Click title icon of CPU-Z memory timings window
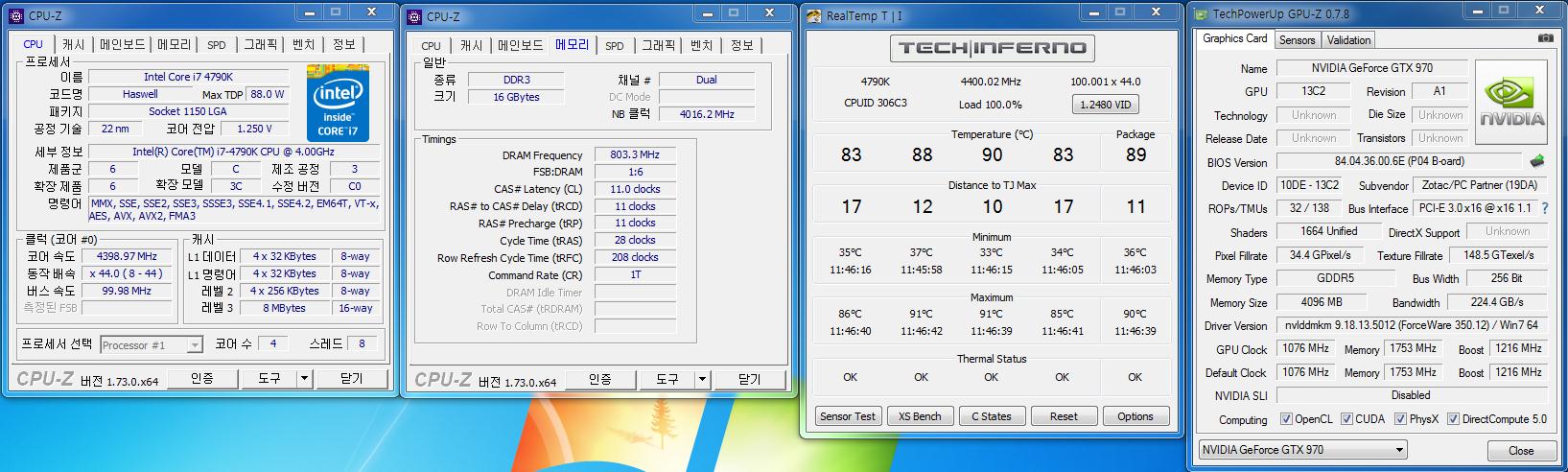This screenshot has height=472, width=1568. pyautogui.click(x=414, y=16)
